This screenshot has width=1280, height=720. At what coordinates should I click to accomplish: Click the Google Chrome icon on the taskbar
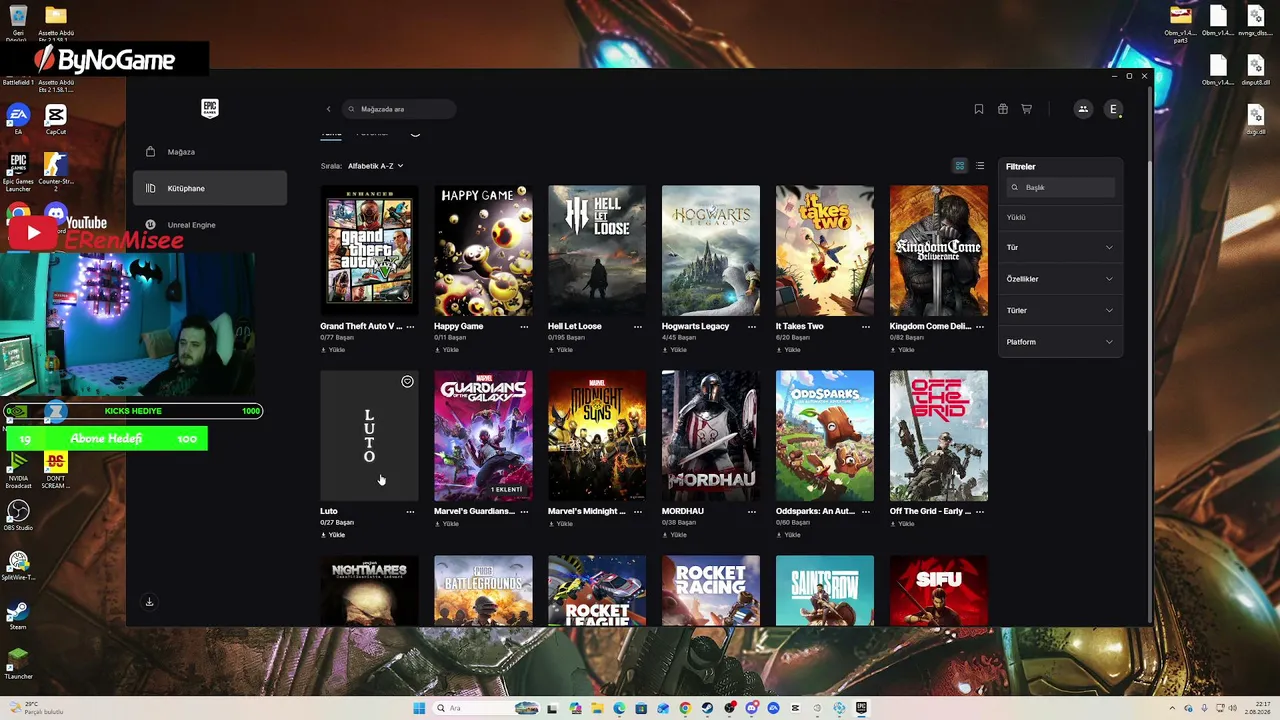click(685, 708)
